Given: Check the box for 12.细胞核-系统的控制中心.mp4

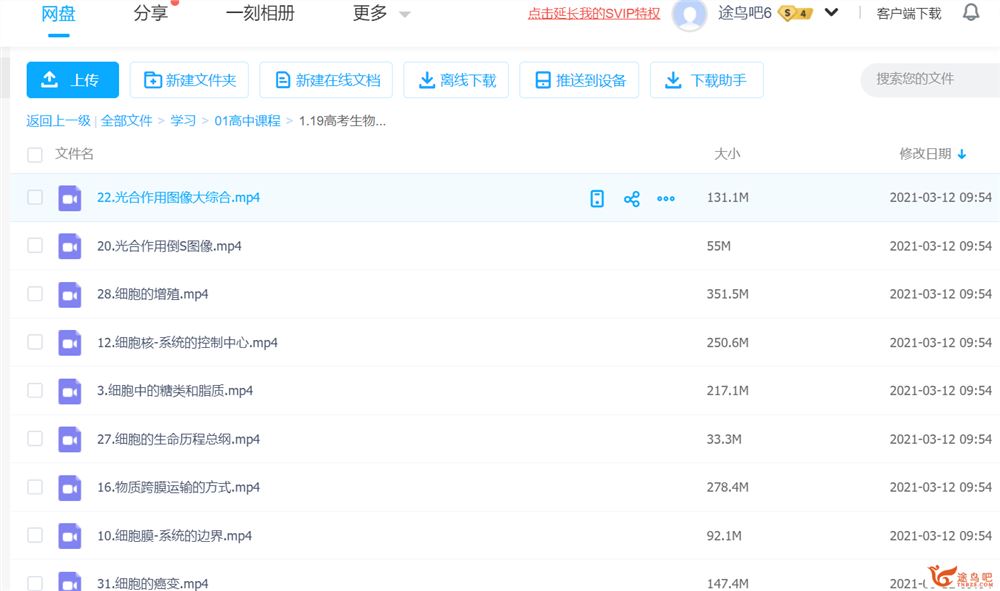Looking at the screenshot, I should (35, 342).
